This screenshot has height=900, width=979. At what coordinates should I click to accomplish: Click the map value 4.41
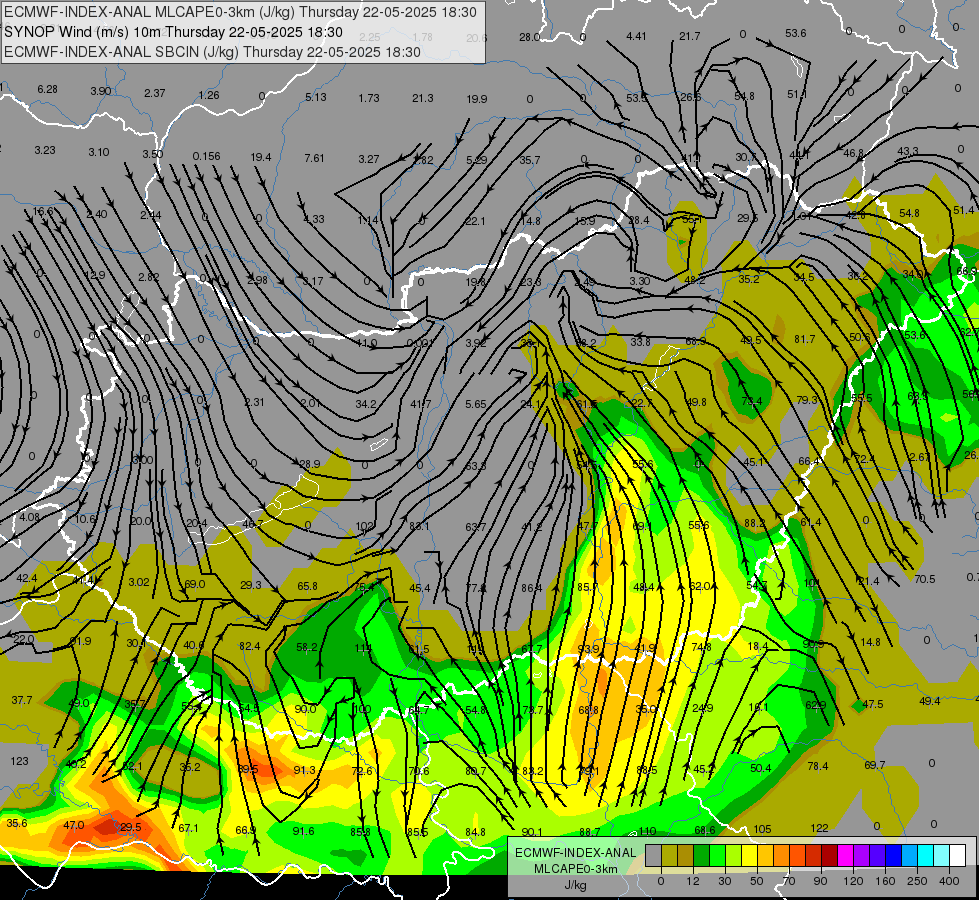(x=636, y=36)
